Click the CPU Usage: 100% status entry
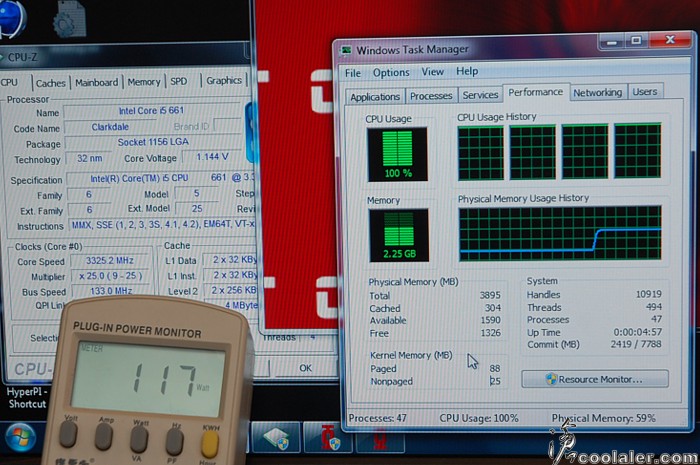Screen dimensions: 700x465 479,418
